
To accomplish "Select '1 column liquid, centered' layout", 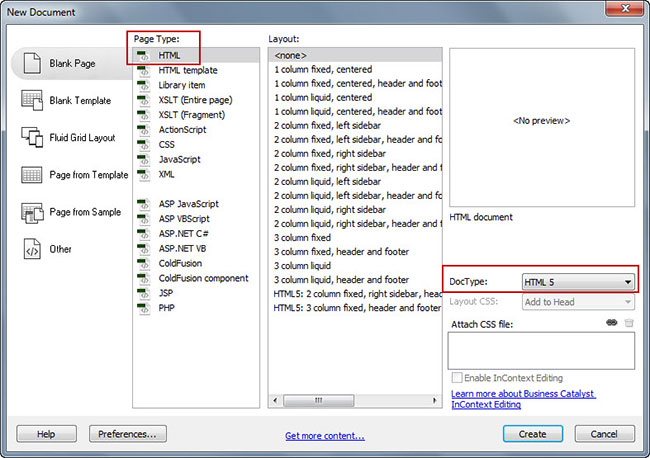I will click(355, 97).
